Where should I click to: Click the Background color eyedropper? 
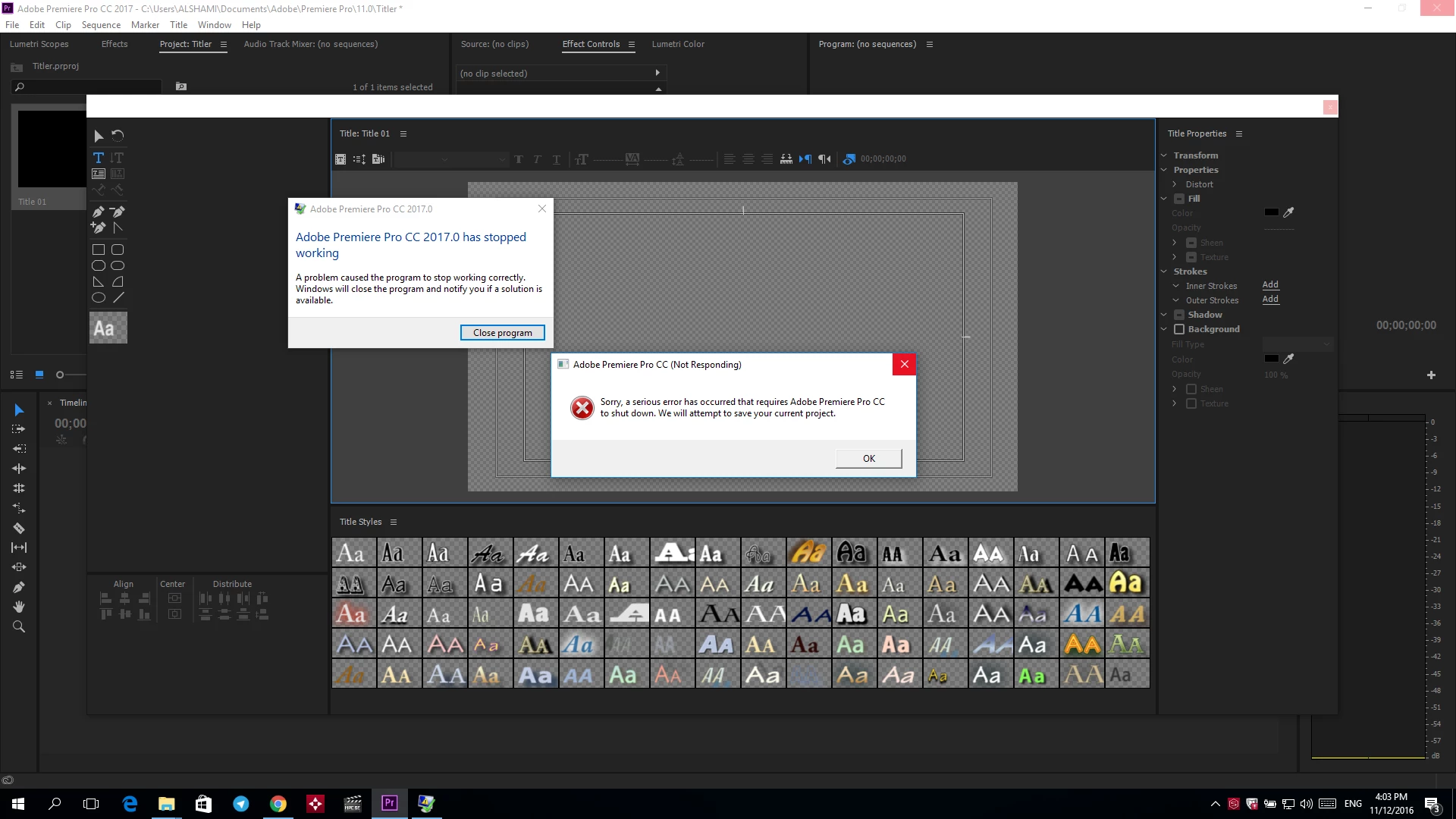coord(1288,359)
